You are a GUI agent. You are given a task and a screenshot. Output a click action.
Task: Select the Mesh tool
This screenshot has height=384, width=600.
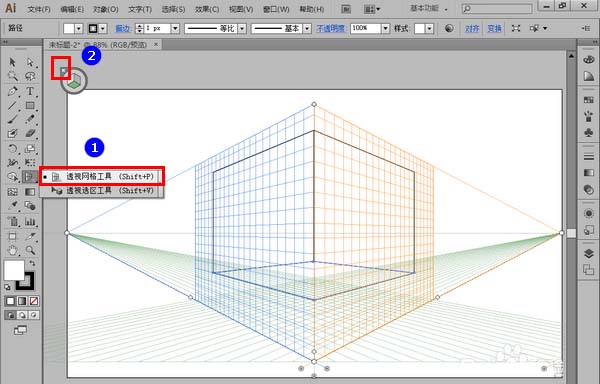[12, 191]
